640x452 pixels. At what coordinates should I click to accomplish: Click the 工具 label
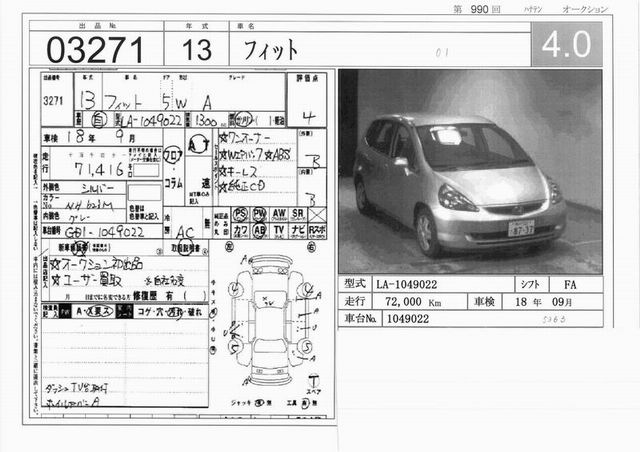(x=291, y=403)
